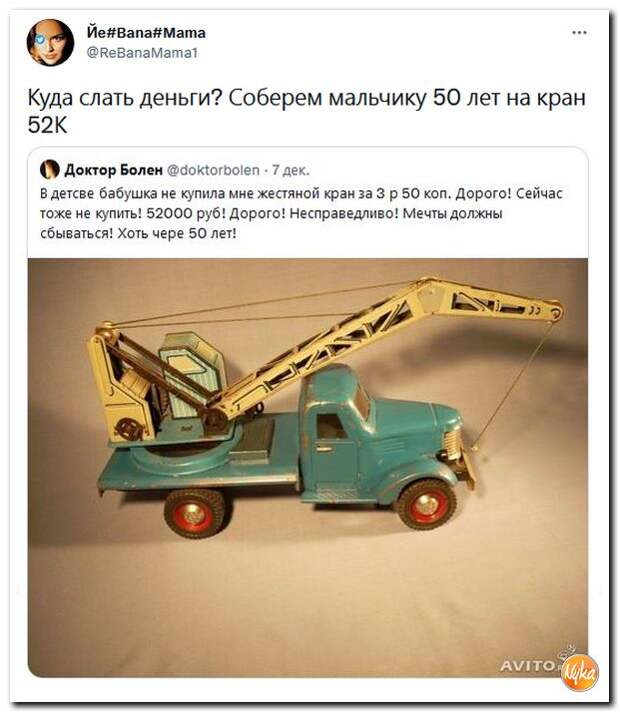The width and height of the screenshot is (620, 713).
Task: Click the red front wheel of truck
Action: pyautogui.click(x=426, y=503)
